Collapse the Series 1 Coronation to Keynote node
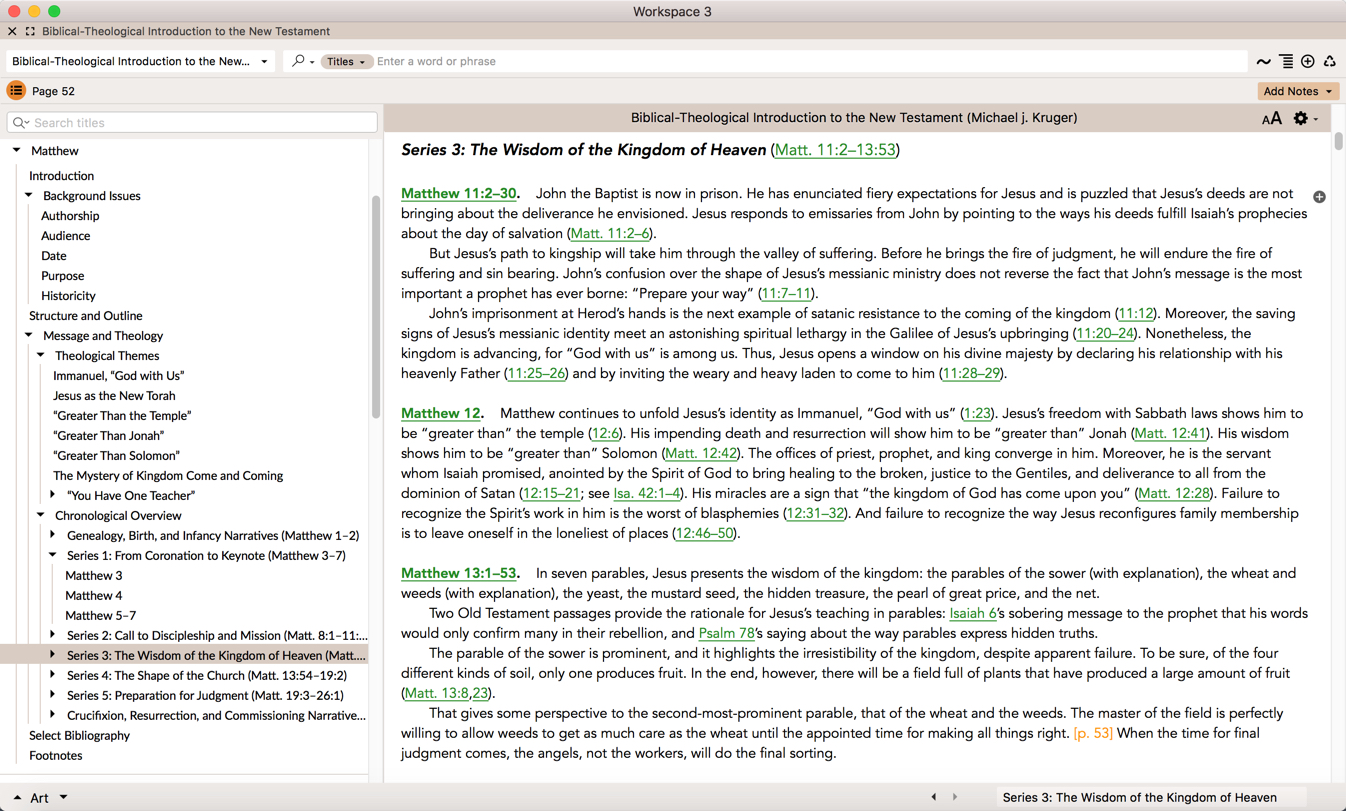1346x811 pixels. 53,556
